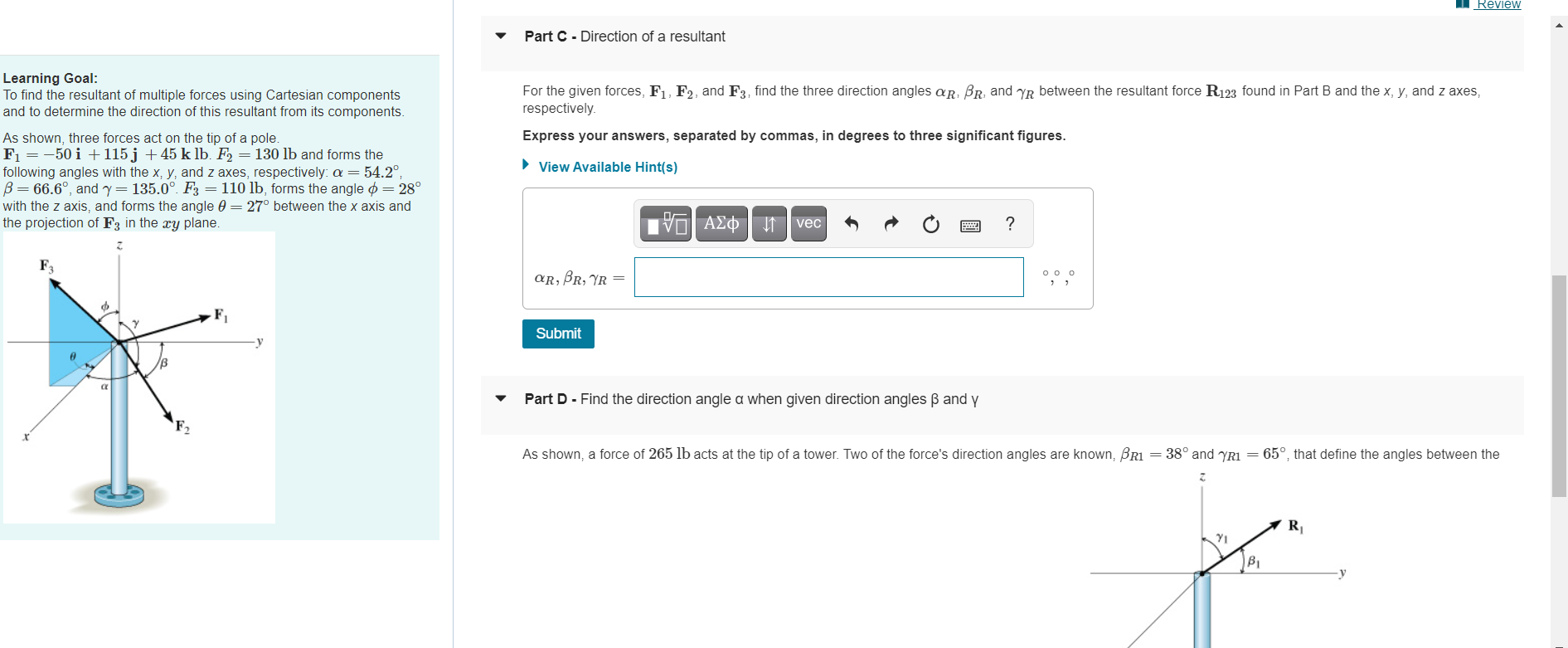Undo the last answer edit
This screenshot has height=648, width=1568.
tap(852, 223)
